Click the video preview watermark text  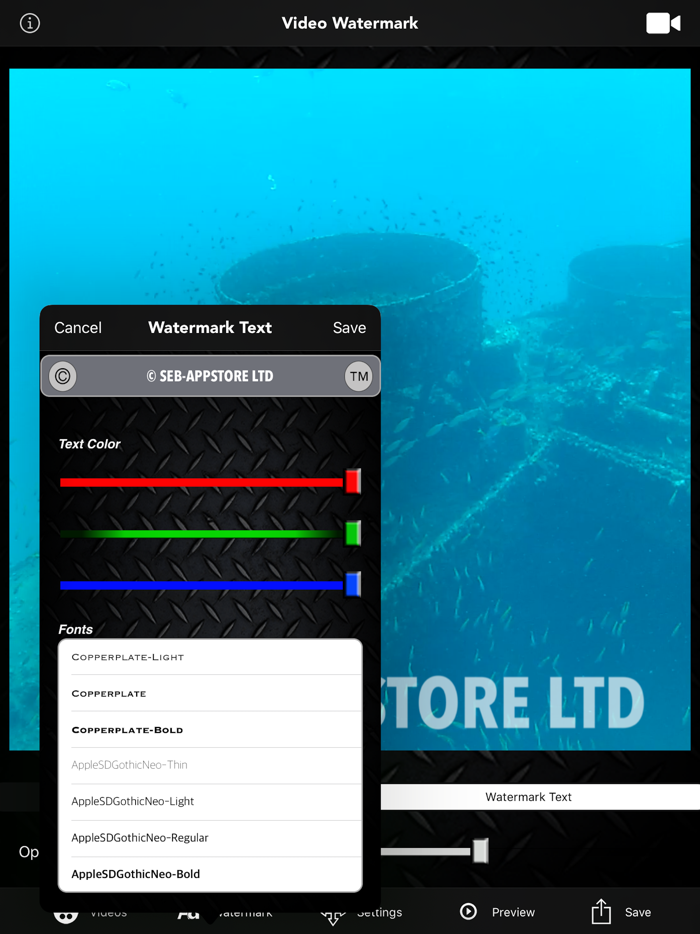(x=512, y=703)
